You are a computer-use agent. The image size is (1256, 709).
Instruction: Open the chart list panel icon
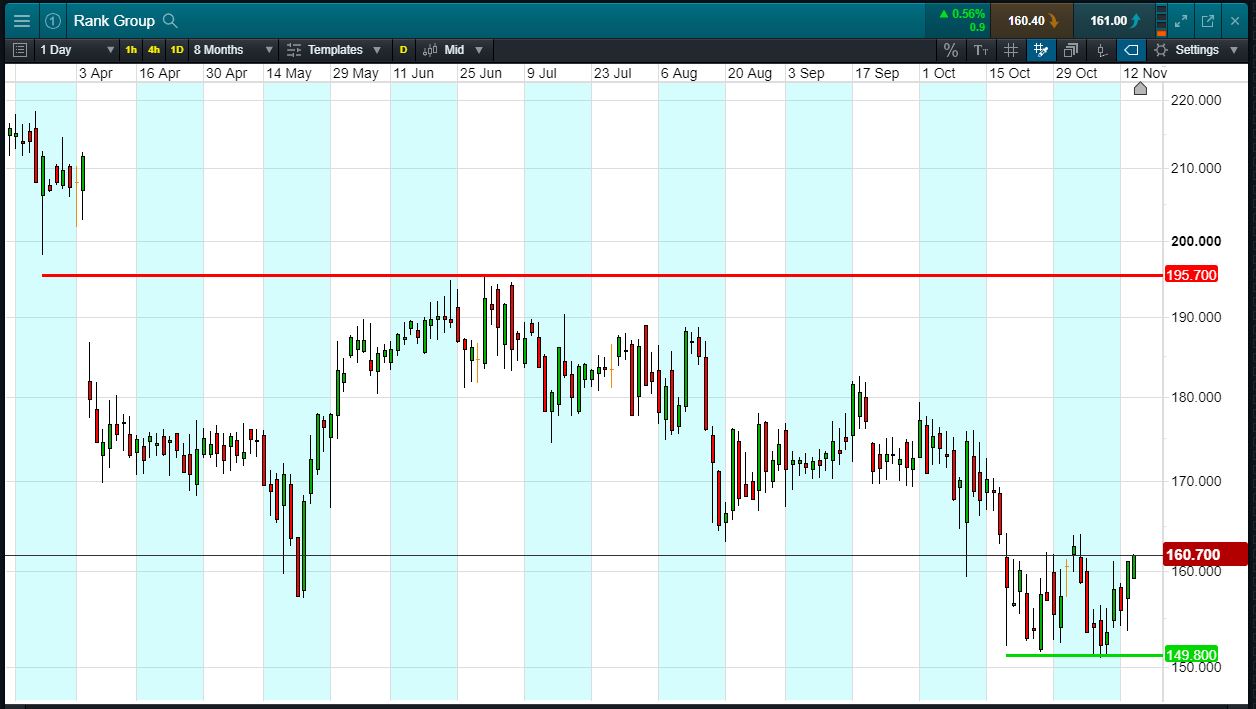(20, 49)
